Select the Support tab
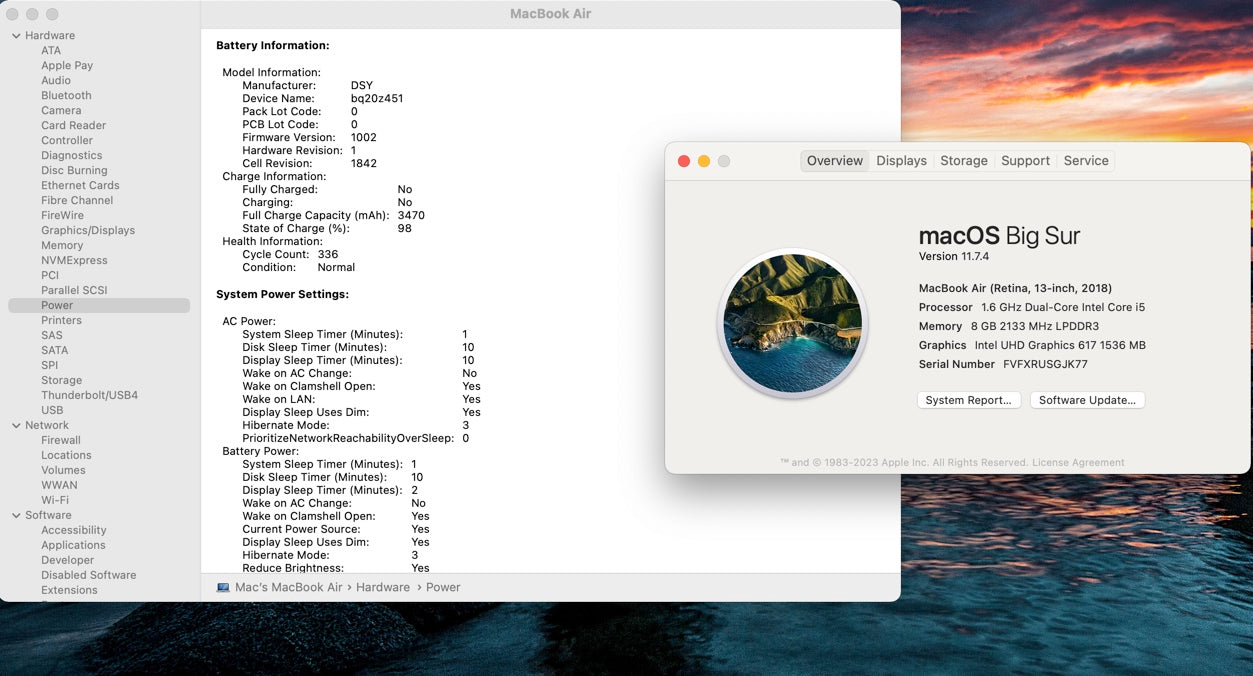The height and width of the screenshot is (676, 1253). [1025, 161]
